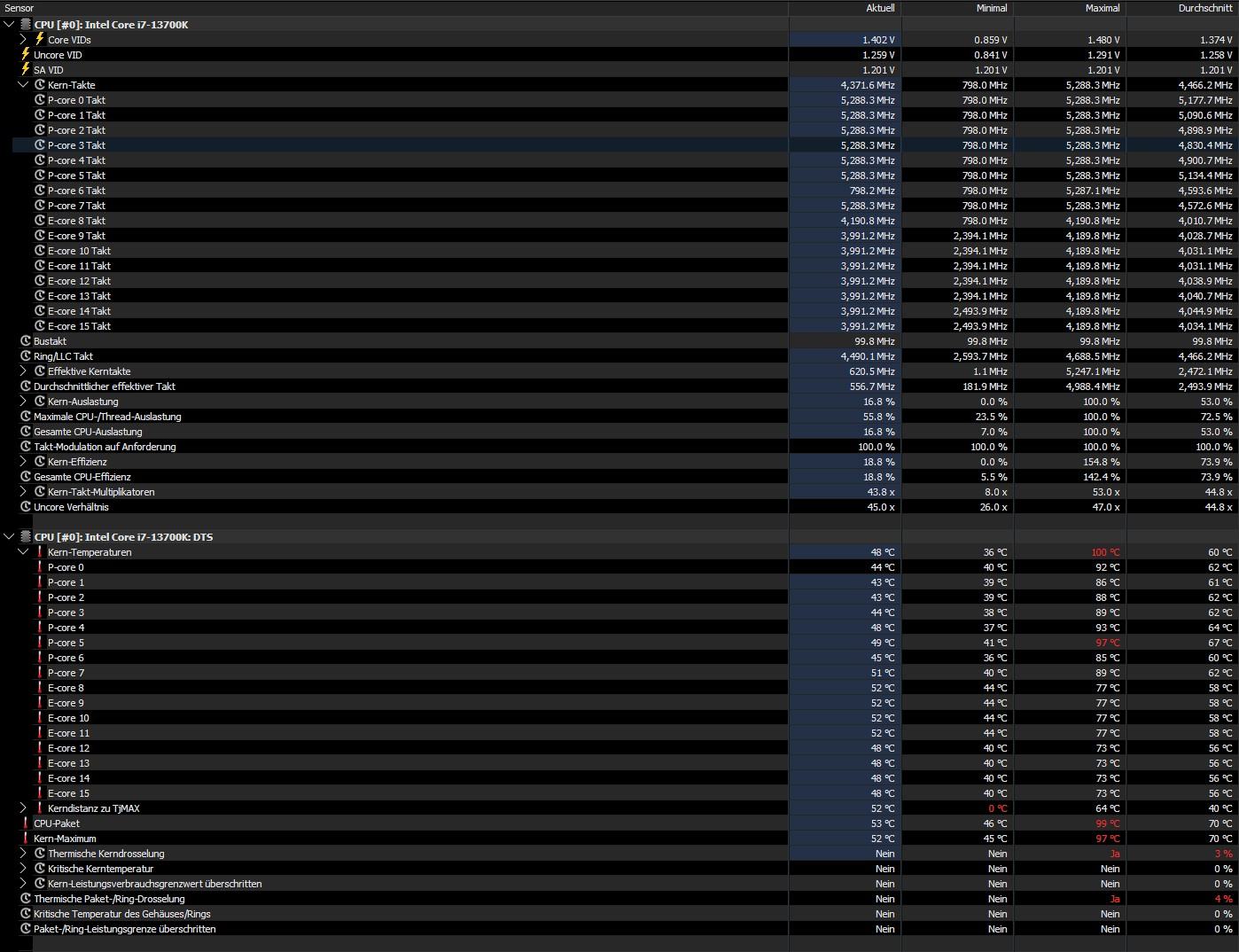This screenshot has width=1239, height=952.
Task: Collapse the i7-13700K: DTS sensor group
Action: point(10,537)
